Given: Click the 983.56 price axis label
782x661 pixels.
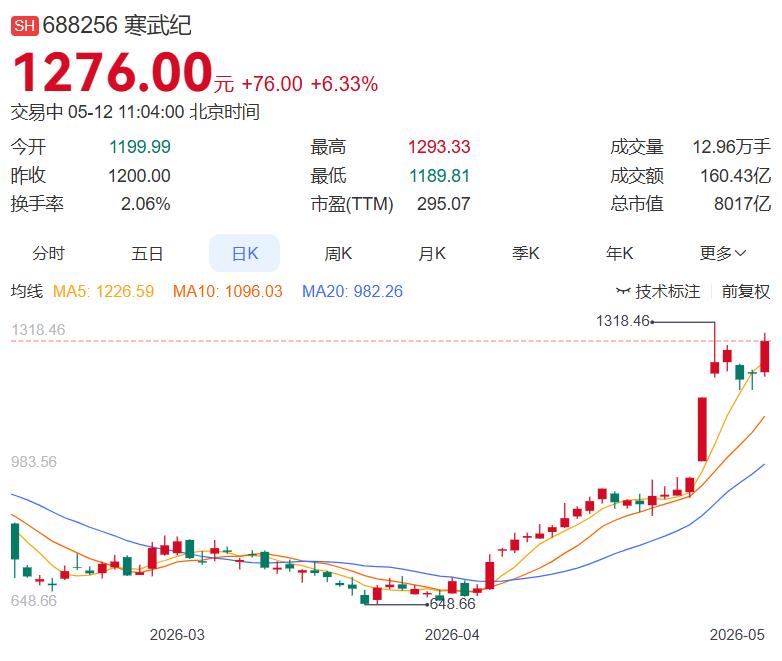Looking at the screenshot, I should coord(34,462).
